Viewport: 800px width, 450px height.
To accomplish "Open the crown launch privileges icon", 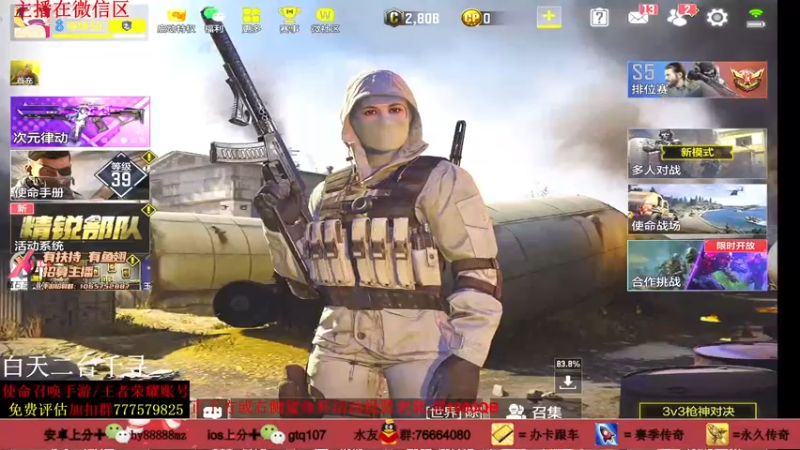I will (176, 20).
